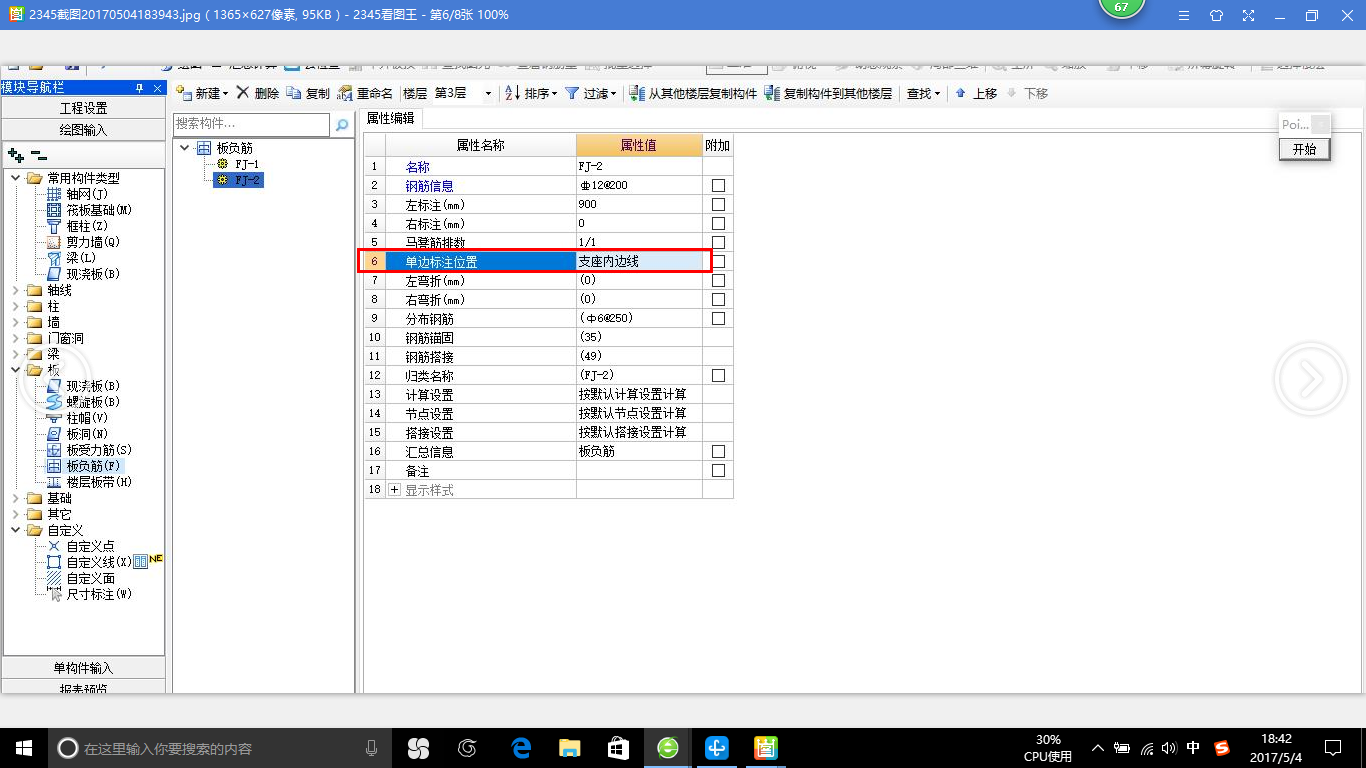Check 附加 box for 分布钢筋 row

(718, 319)
